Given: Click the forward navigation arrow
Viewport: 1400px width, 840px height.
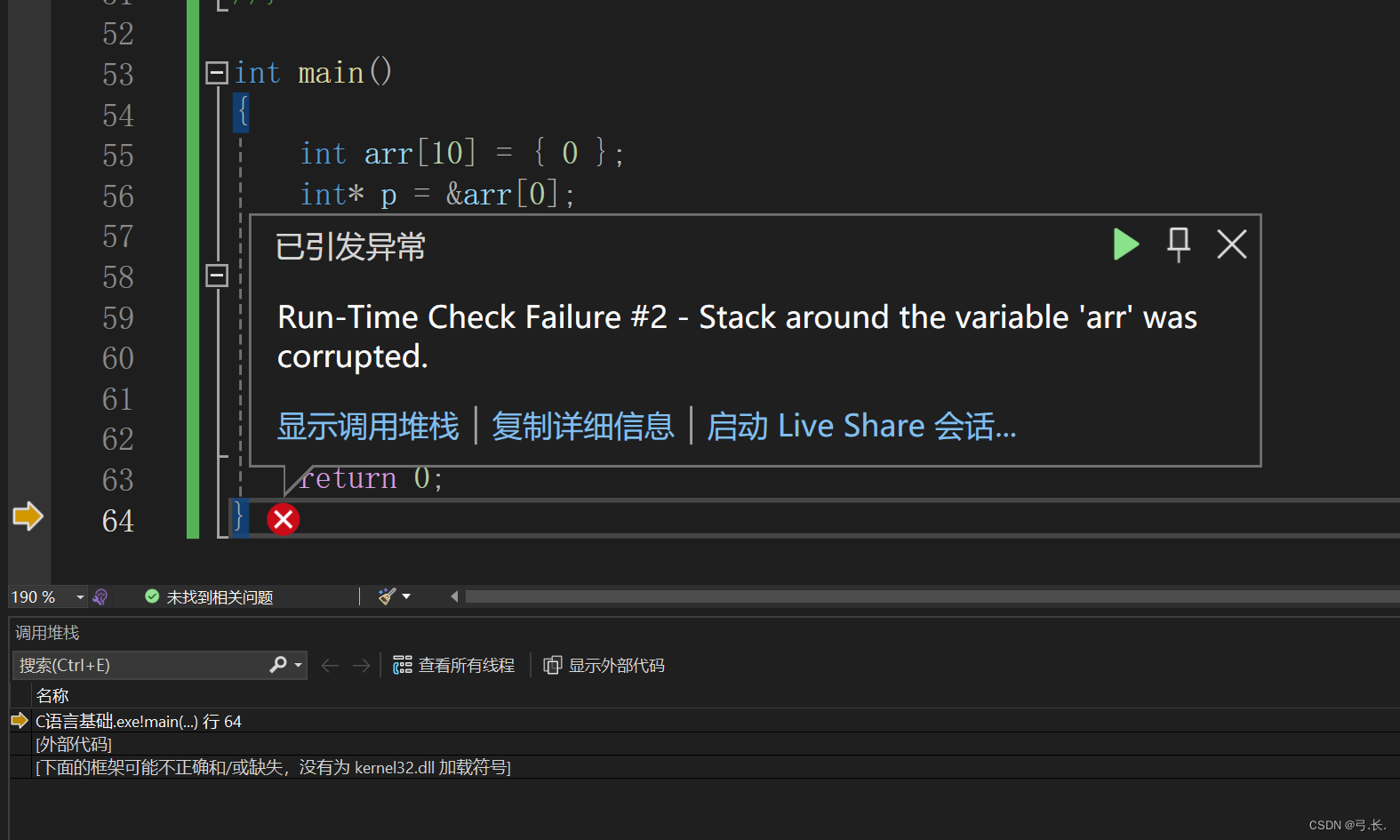Looking at the screenshot, I should point(361,665).
